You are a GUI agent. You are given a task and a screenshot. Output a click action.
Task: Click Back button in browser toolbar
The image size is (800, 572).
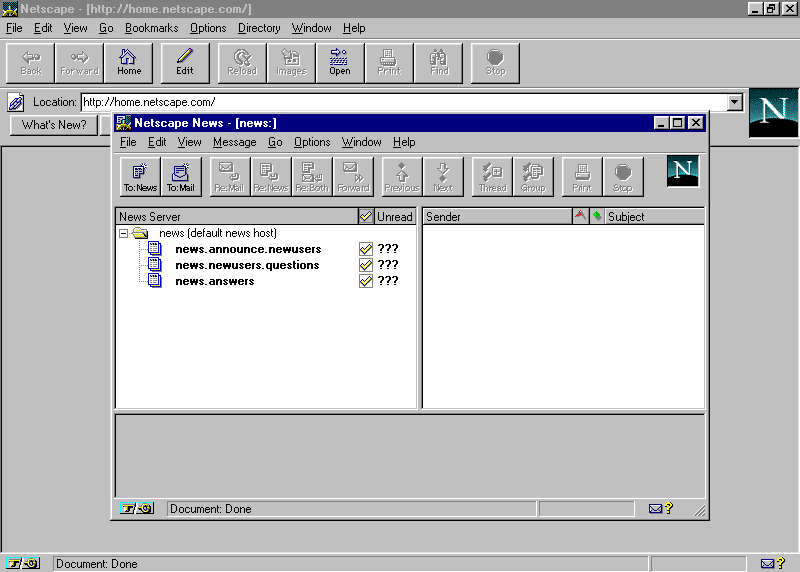(31, 63)
